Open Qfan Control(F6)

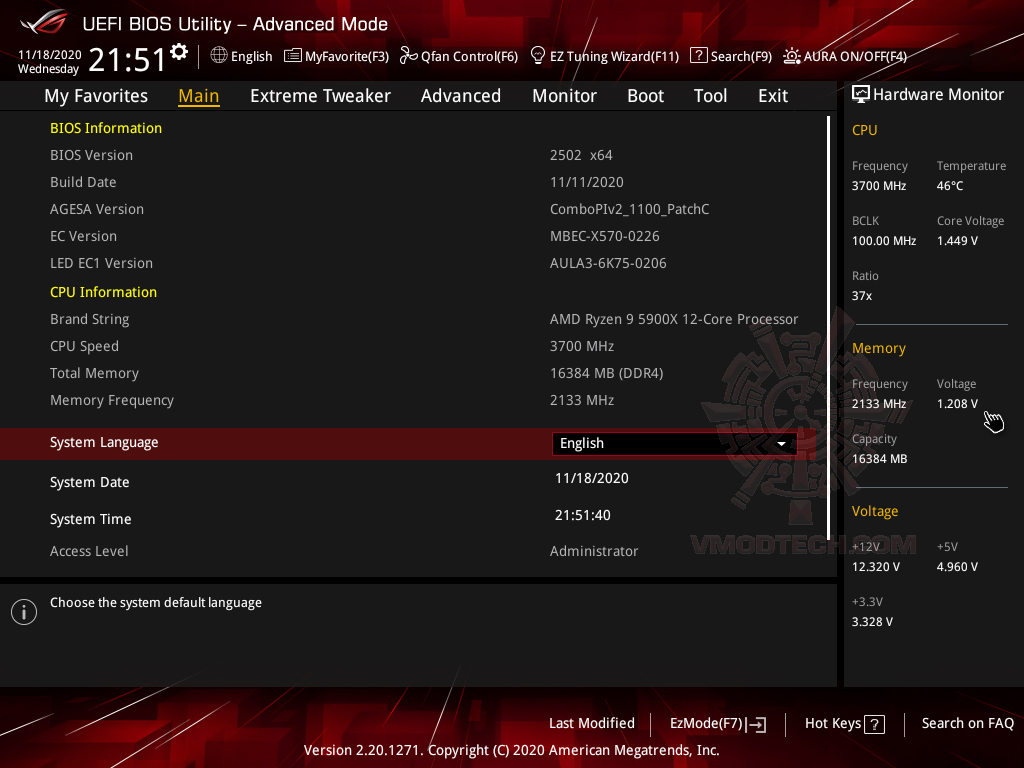click(x=469, y=56)
